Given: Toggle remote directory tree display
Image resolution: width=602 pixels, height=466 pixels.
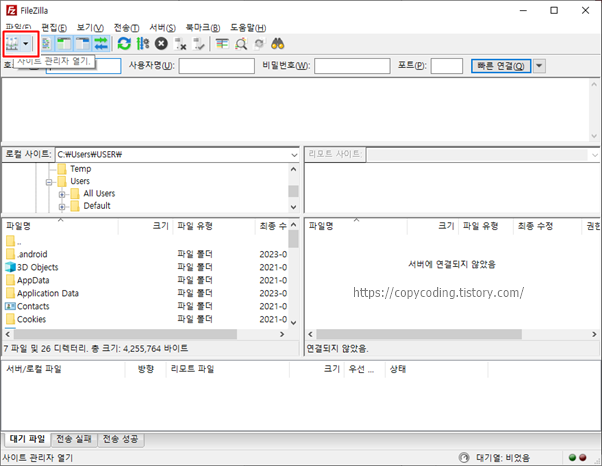Looking at the screenshot, I should pyautogui.click(x=82, y=44).
